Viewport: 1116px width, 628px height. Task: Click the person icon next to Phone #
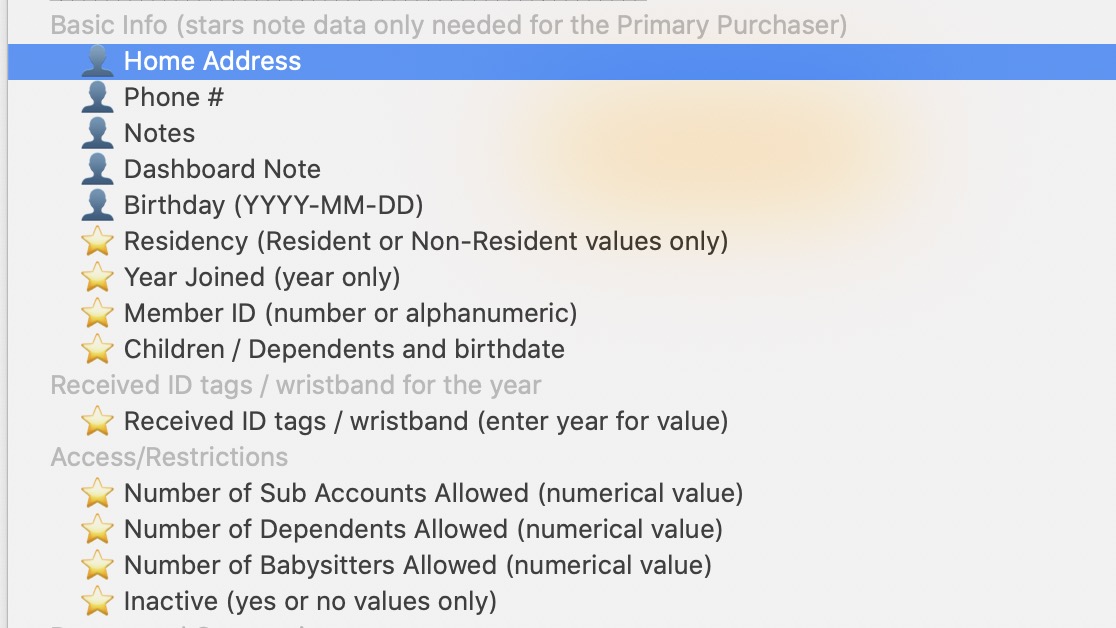click(x=97, y=97)
